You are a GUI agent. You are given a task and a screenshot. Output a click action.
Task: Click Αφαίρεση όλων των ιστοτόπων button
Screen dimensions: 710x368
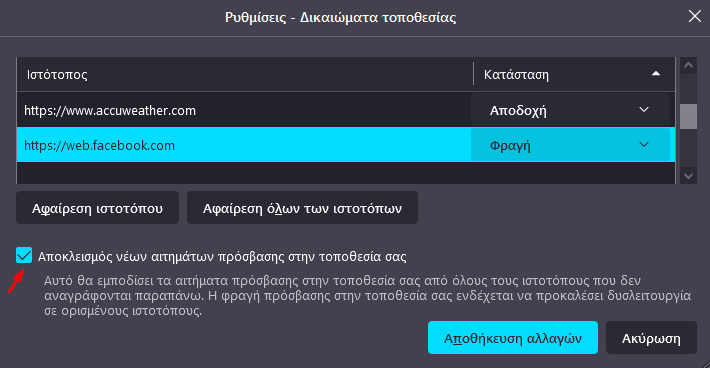tap(302, 208)
